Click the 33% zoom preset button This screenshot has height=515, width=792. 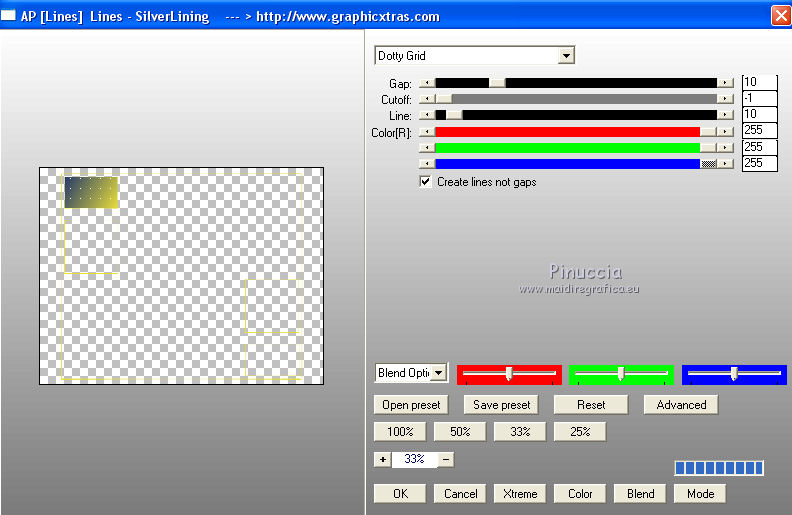point(520,432)
